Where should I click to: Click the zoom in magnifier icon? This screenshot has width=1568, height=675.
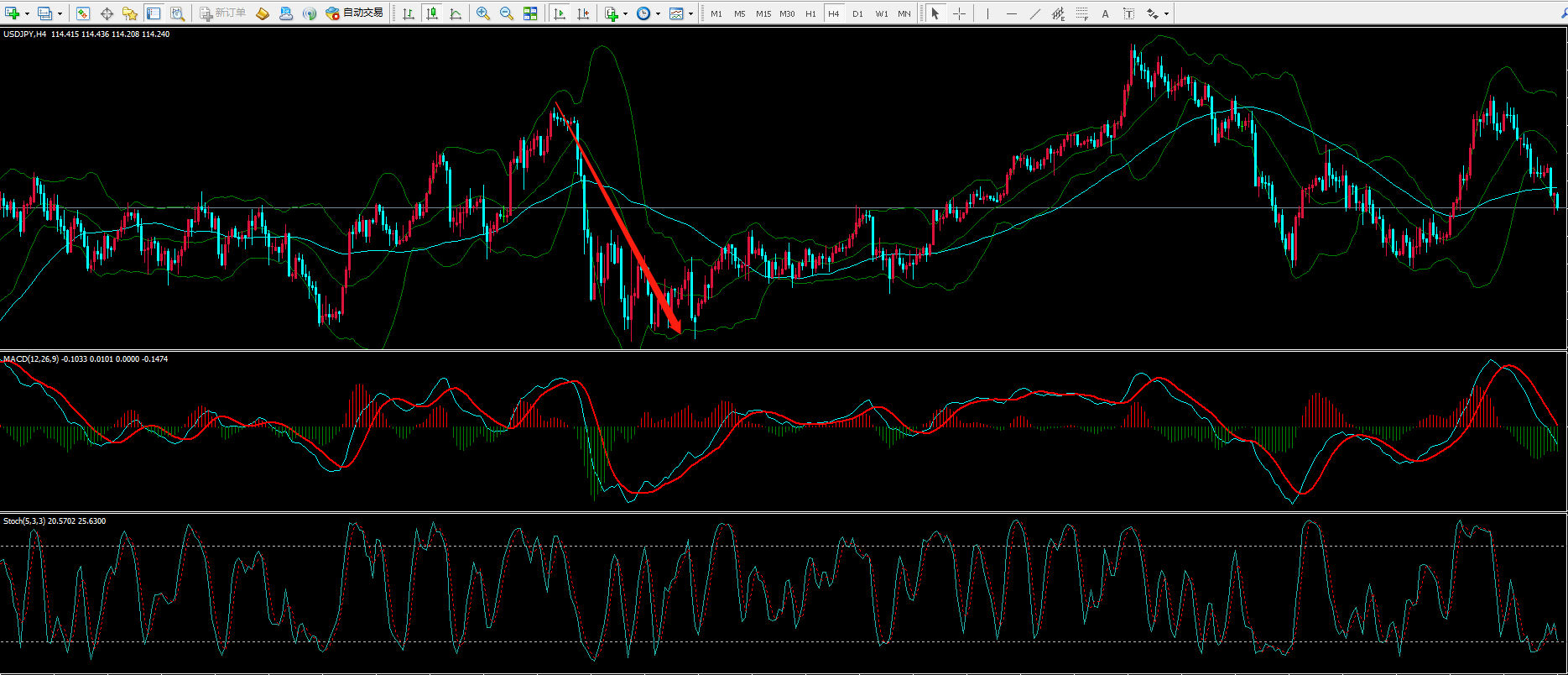click(483, 13)
